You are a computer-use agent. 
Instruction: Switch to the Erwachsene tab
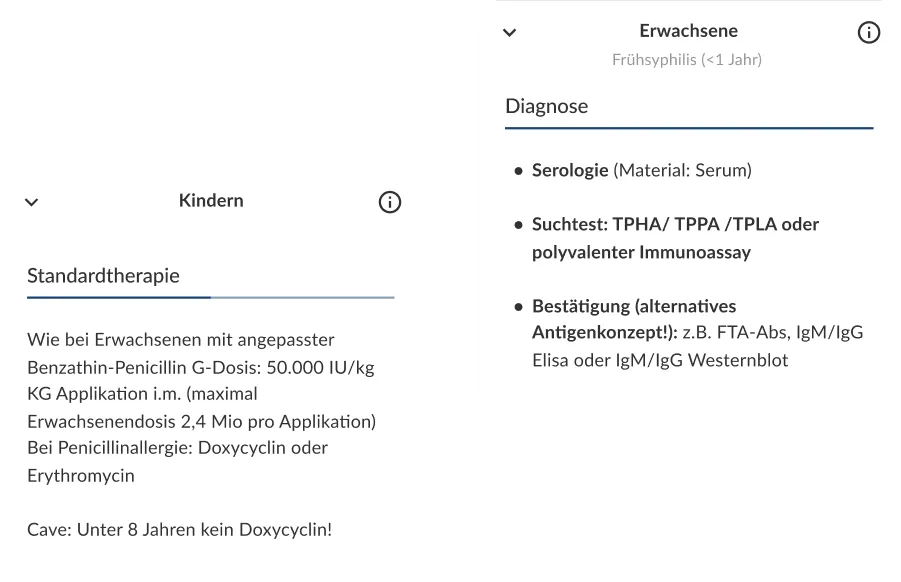pos(688,31)
